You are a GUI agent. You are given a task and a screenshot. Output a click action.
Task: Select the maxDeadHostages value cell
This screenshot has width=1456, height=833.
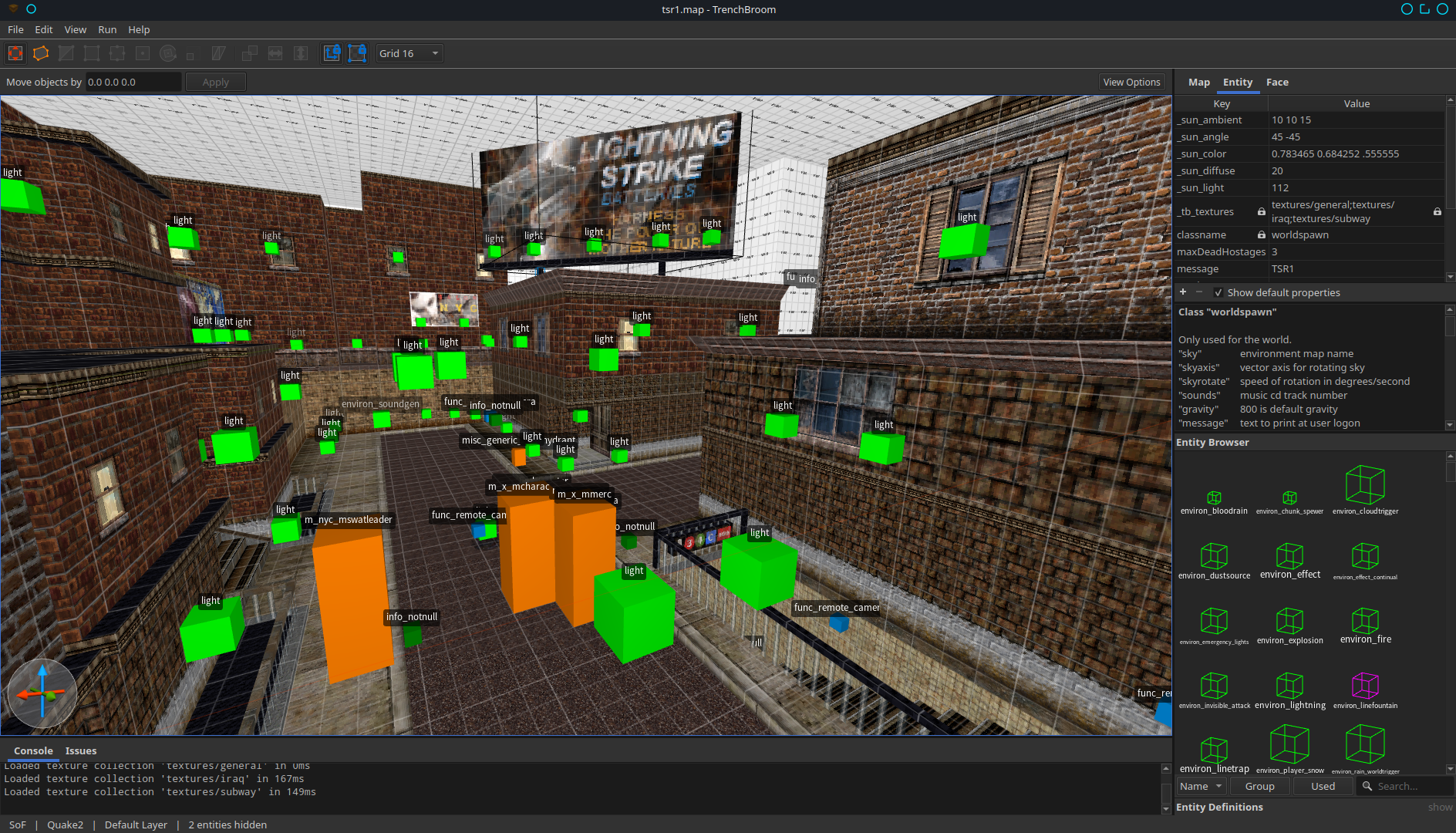(x=1356, y=251)
